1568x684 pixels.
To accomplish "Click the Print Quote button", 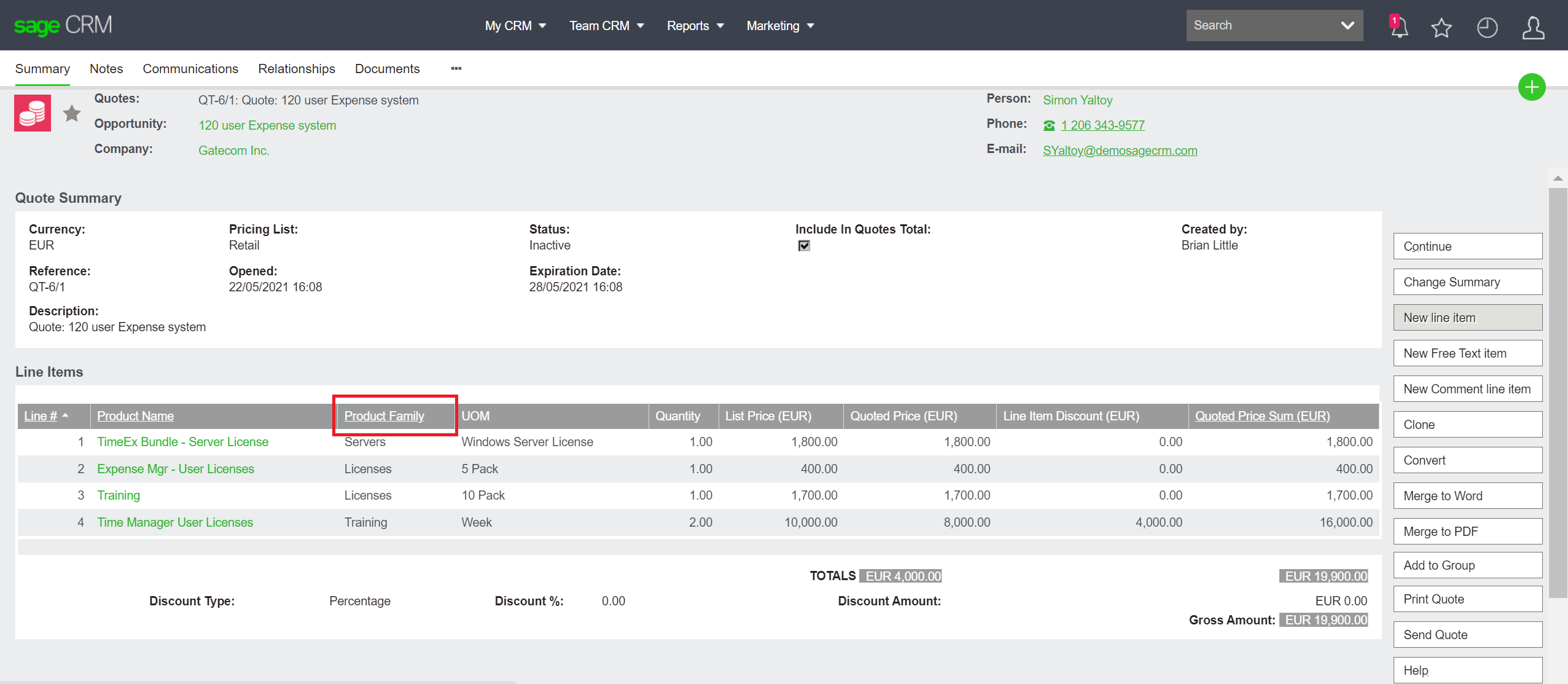I will (1467, 599).
